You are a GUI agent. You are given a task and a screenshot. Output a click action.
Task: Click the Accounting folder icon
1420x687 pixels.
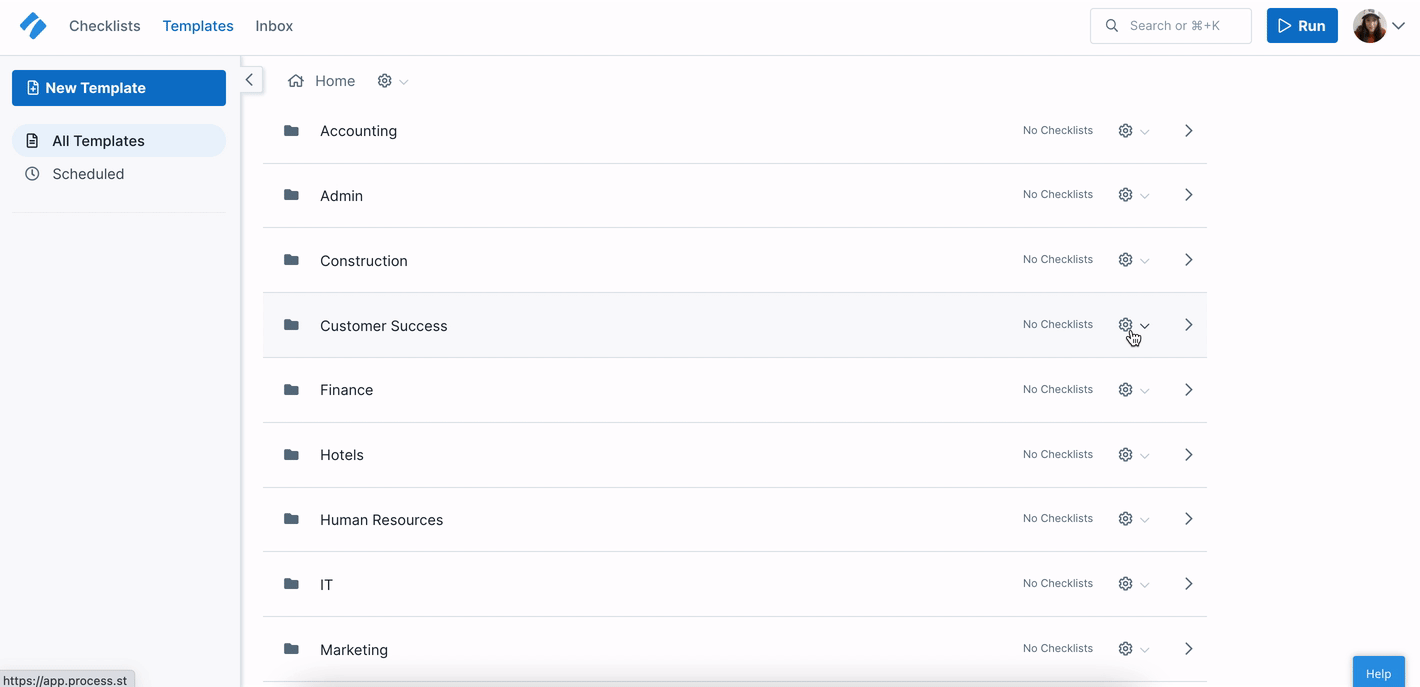tap(291, 131)
